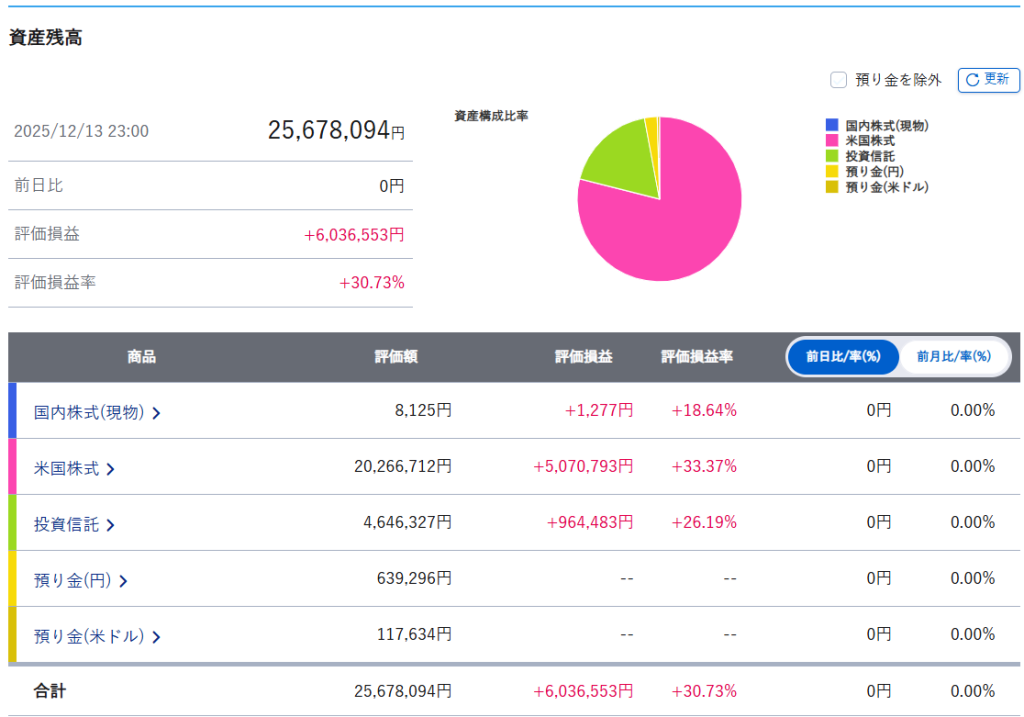Click green 投資信託 legend swatch
Viewport: 1024px width, 717px height.
[x=831, y=156]
